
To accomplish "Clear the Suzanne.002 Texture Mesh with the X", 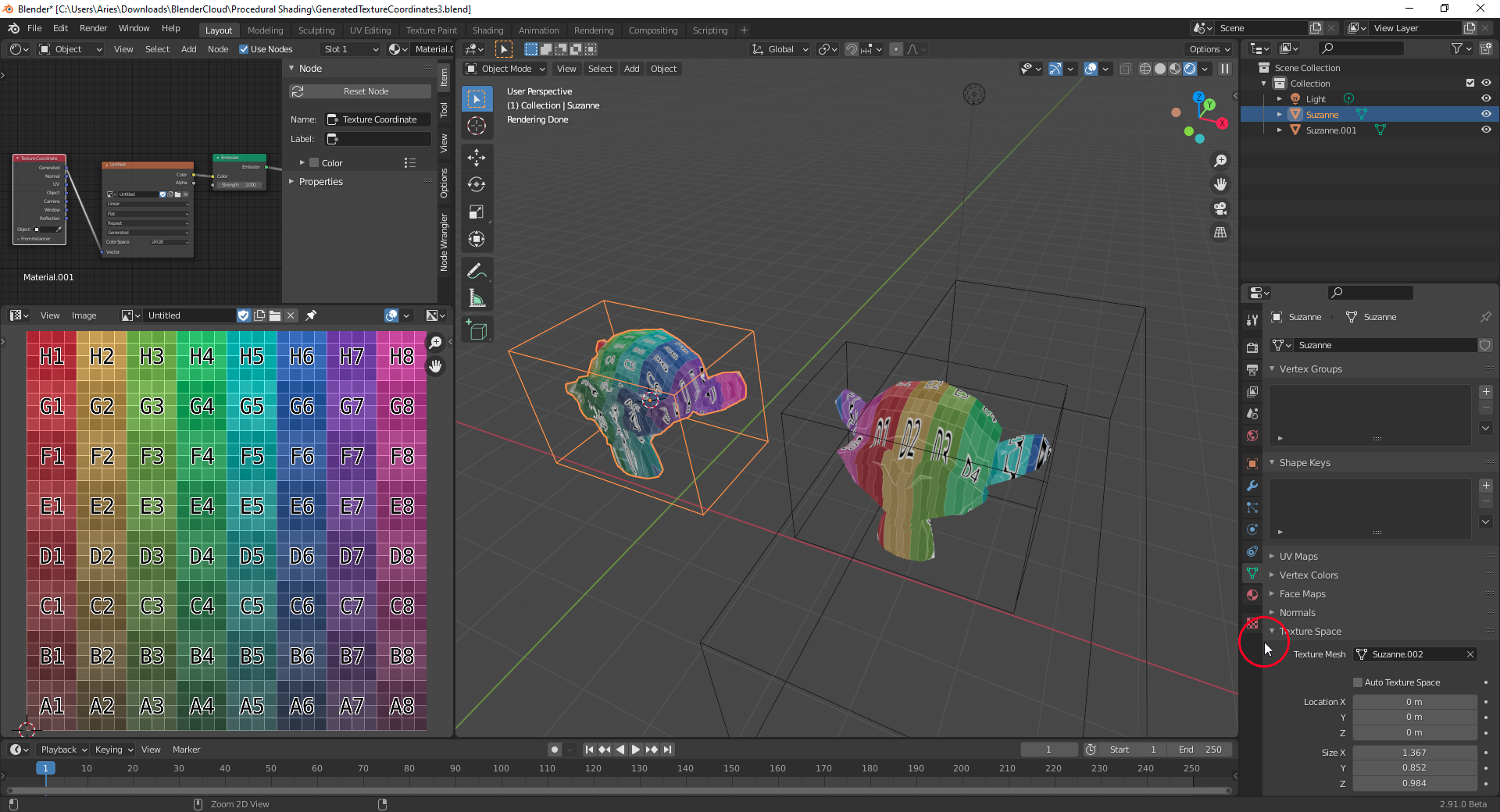I will point(1469,654).
